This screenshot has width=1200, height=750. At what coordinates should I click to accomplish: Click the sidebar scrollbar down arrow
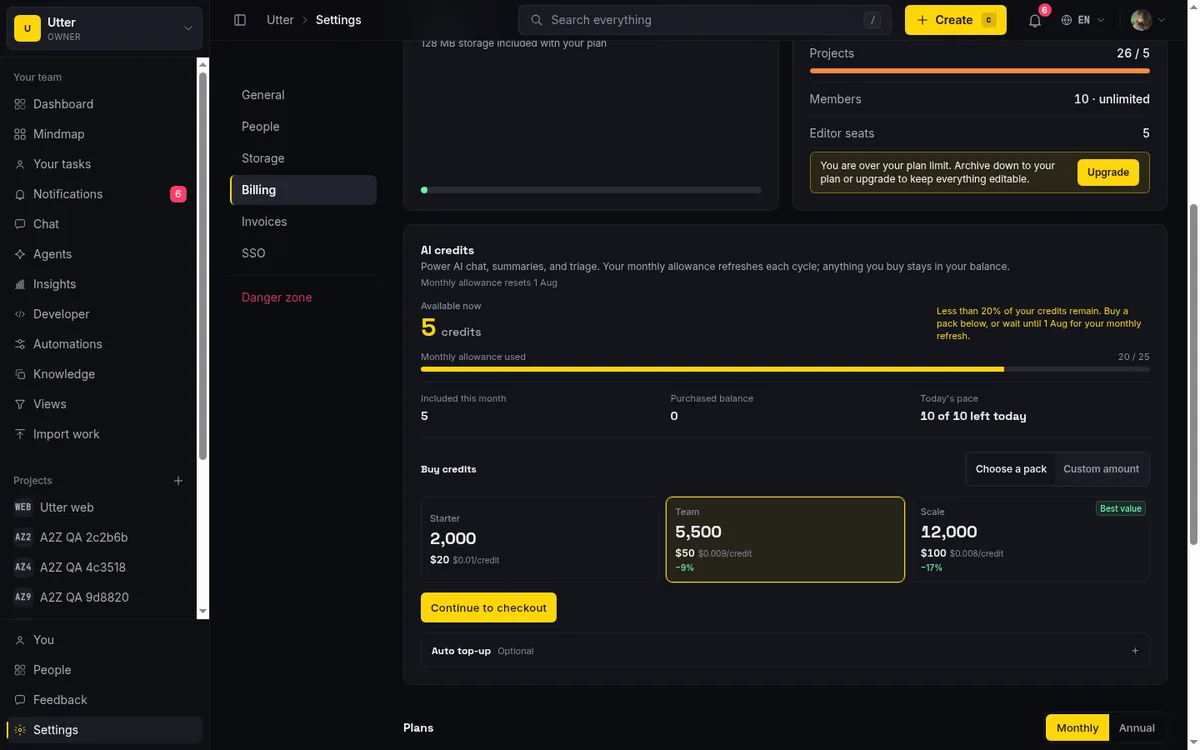[x=203, y=611]
